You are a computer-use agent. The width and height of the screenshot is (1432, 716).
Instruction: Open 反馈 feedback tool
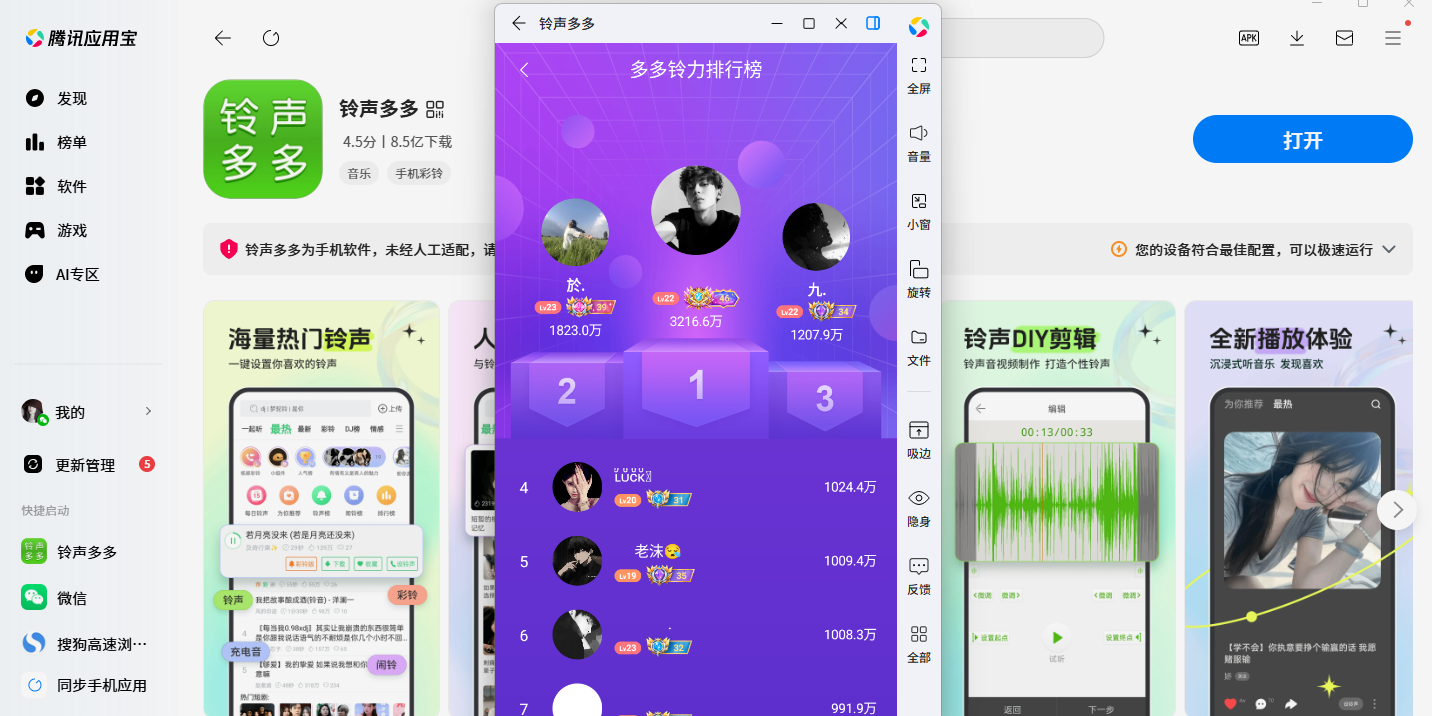(x=919, y=576)
